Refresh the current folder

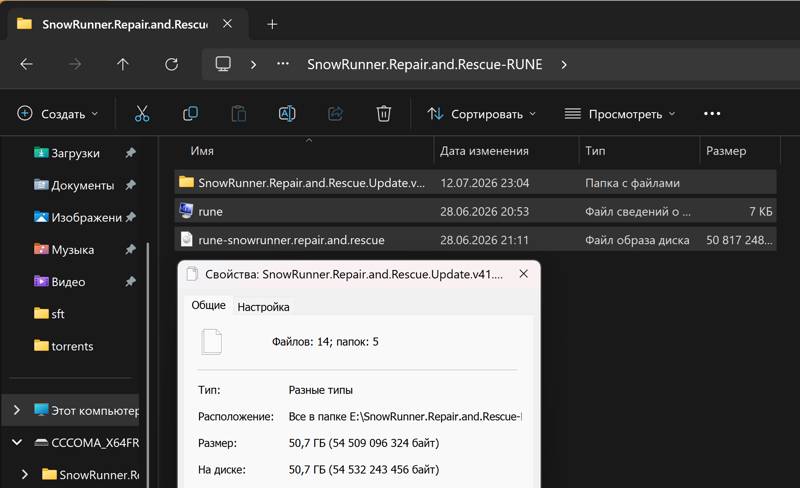[x=171, y=64]
